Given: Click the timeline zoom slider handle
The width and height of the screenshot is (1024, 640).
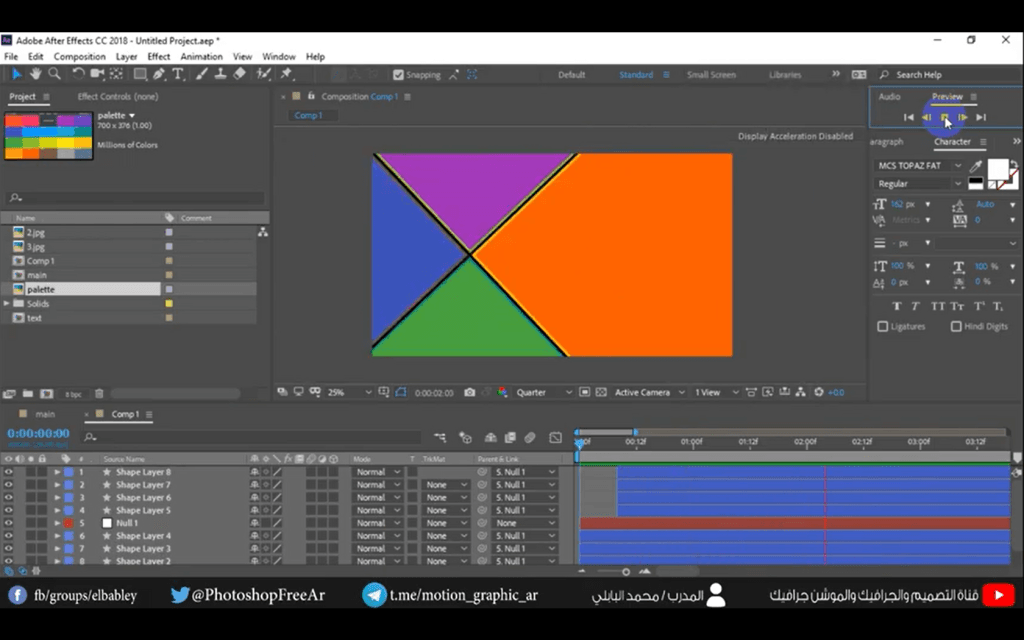Looking at the screenshot, I should [x=626, y=572].
